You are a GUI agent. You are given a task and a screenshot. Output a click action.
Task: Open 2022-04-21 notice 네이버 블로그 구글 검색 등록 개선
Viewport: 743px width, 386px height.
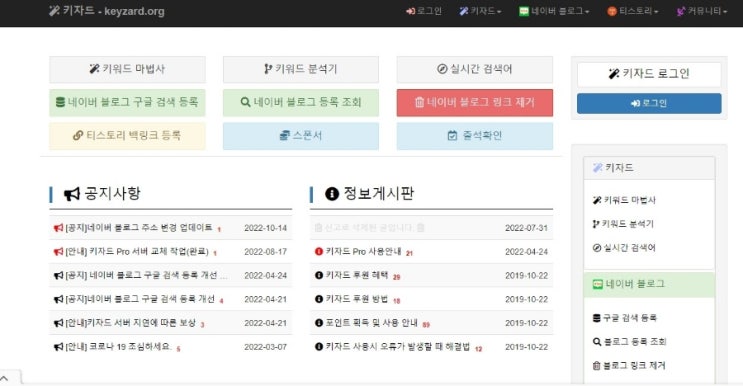pos(140,299)
